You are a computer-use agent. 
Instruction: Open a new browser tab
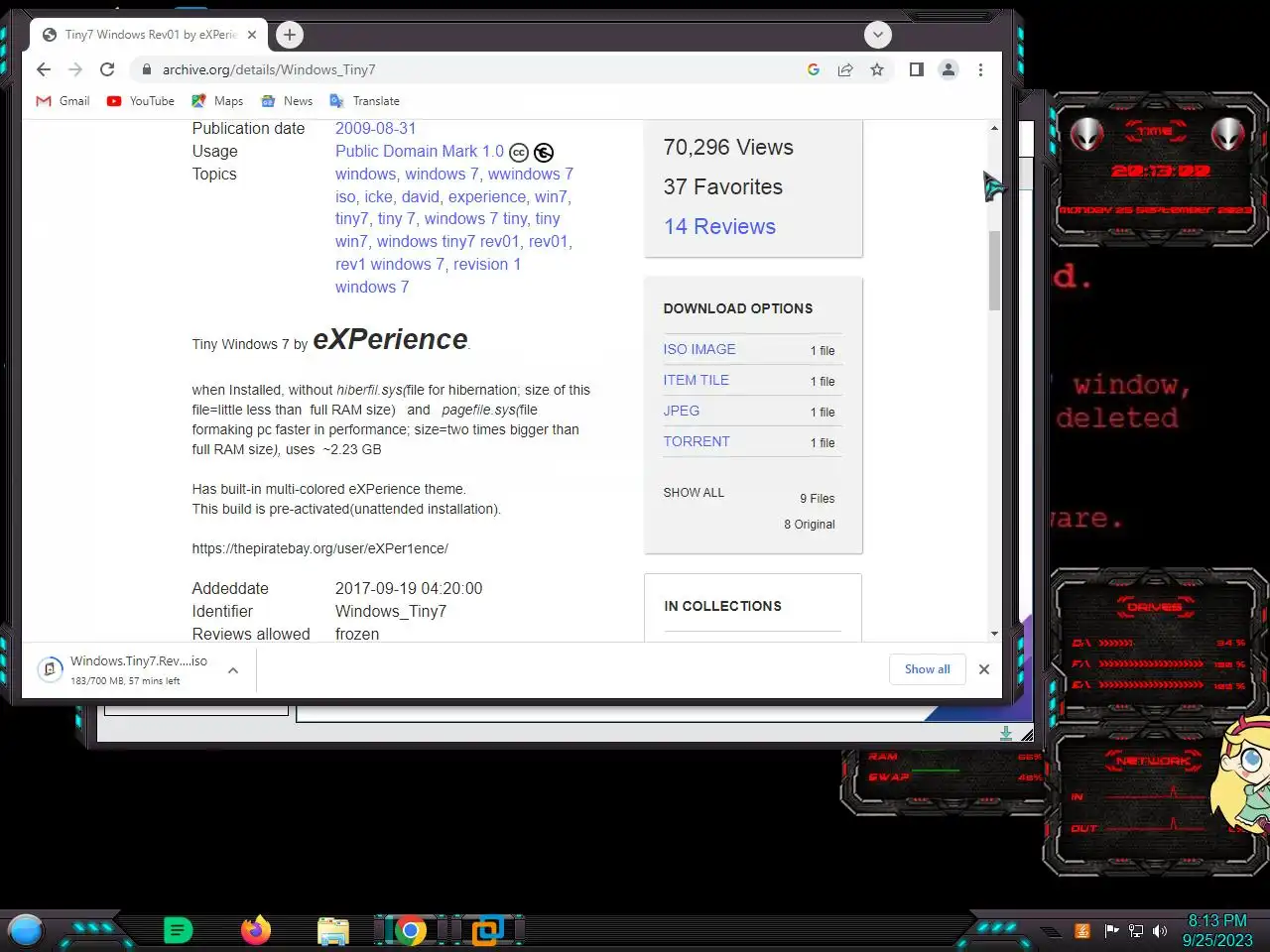[x=289, y=35]
